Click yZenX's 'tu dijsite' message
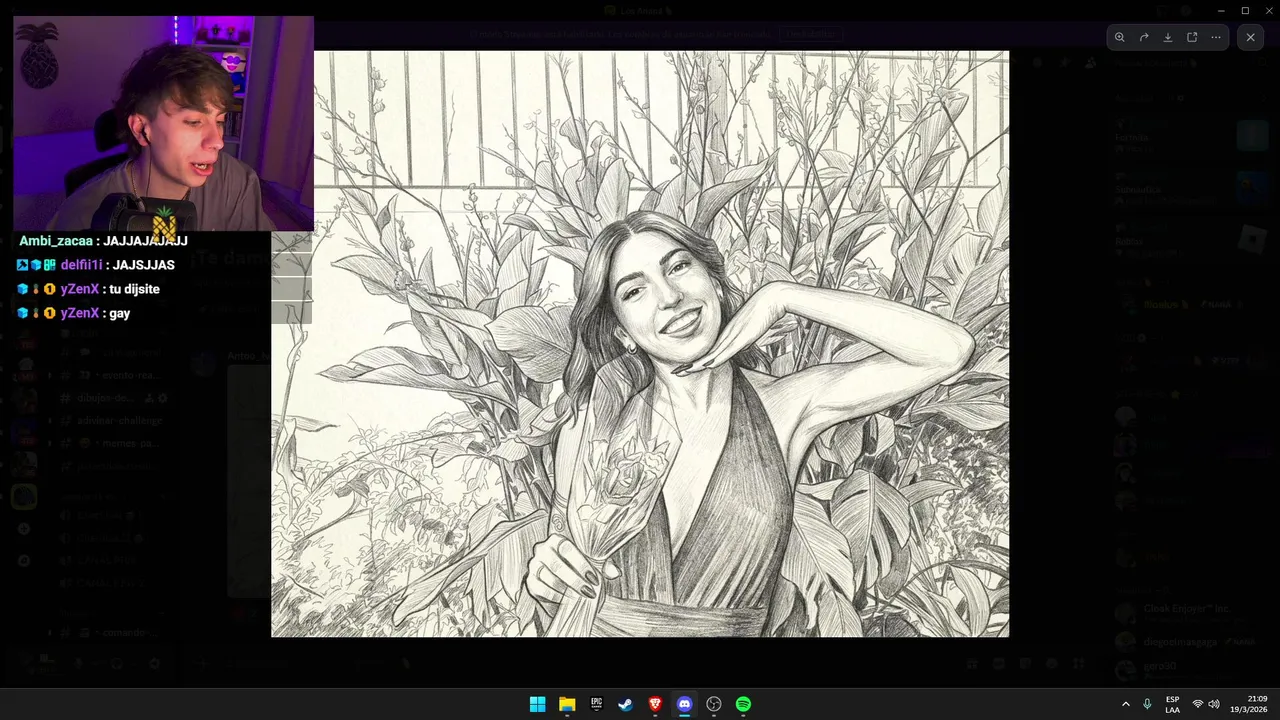Image resolution: width=1280 pixels, height=720 pixels. [x=88, y=289]
